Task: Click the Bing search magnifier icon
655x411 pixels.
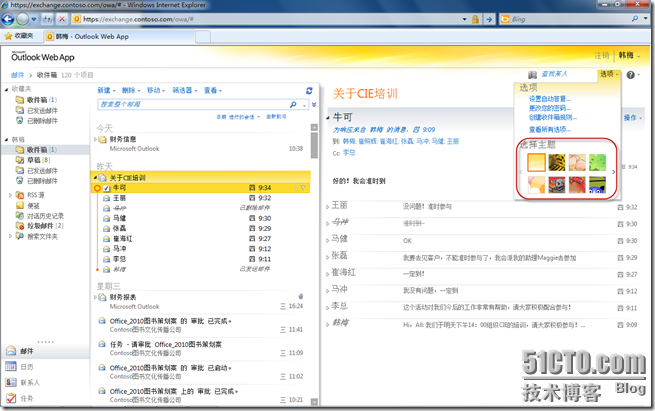Action: 635,19
